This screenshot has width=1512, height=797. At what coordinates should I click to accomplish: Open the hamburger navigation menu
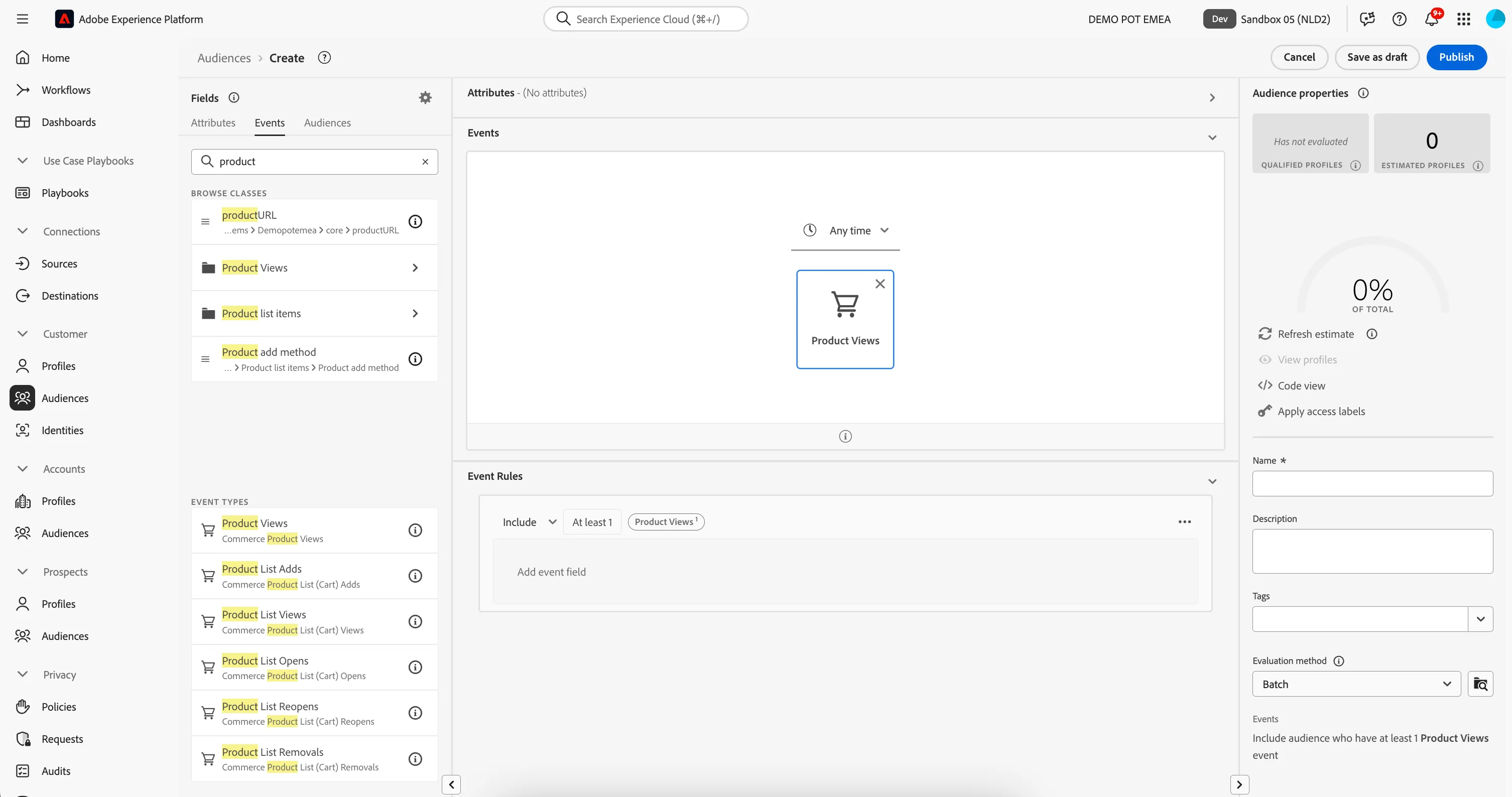coord(22,19)
